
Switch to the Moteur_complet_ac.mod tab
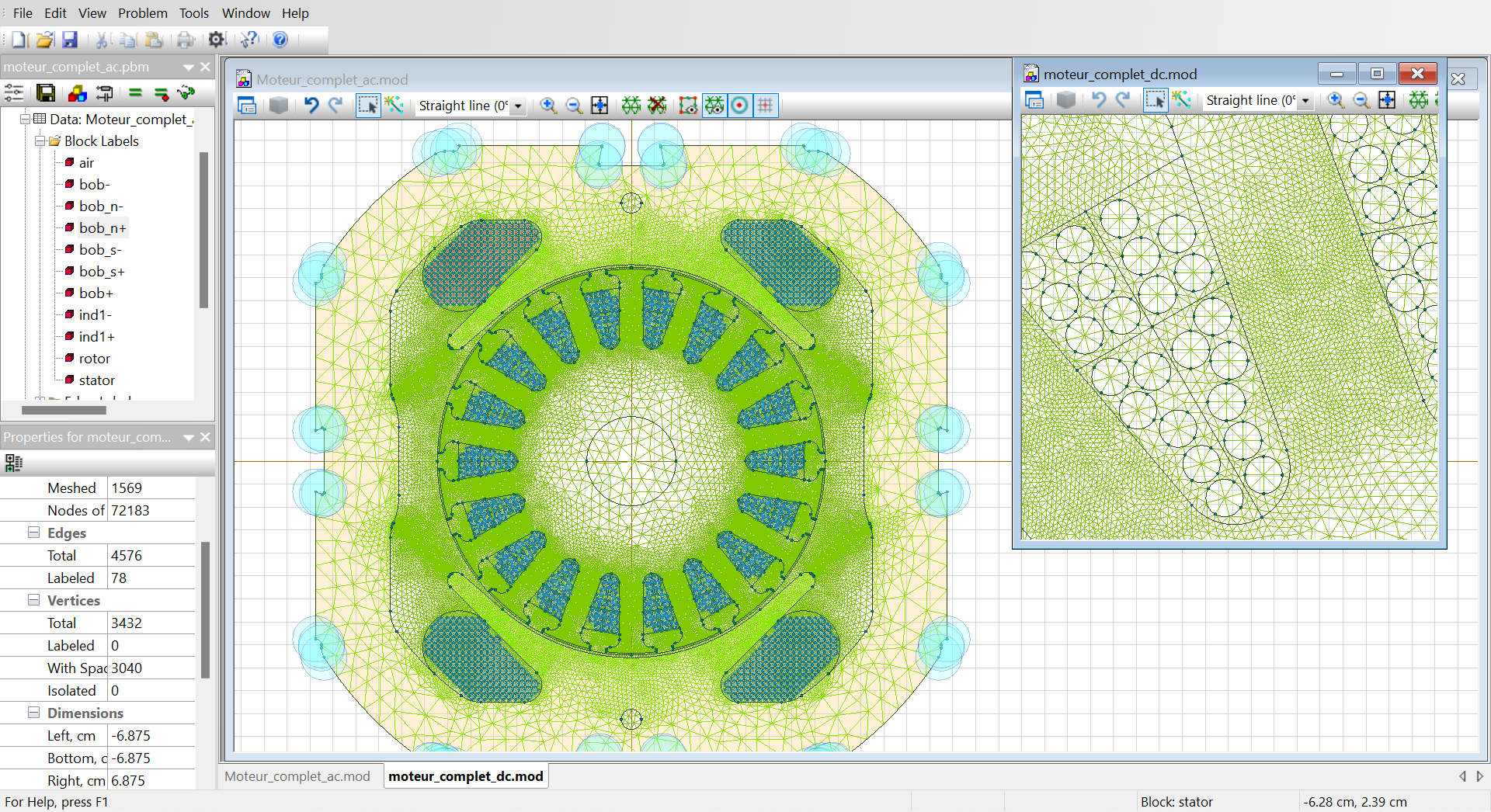[x=297, y=776]
